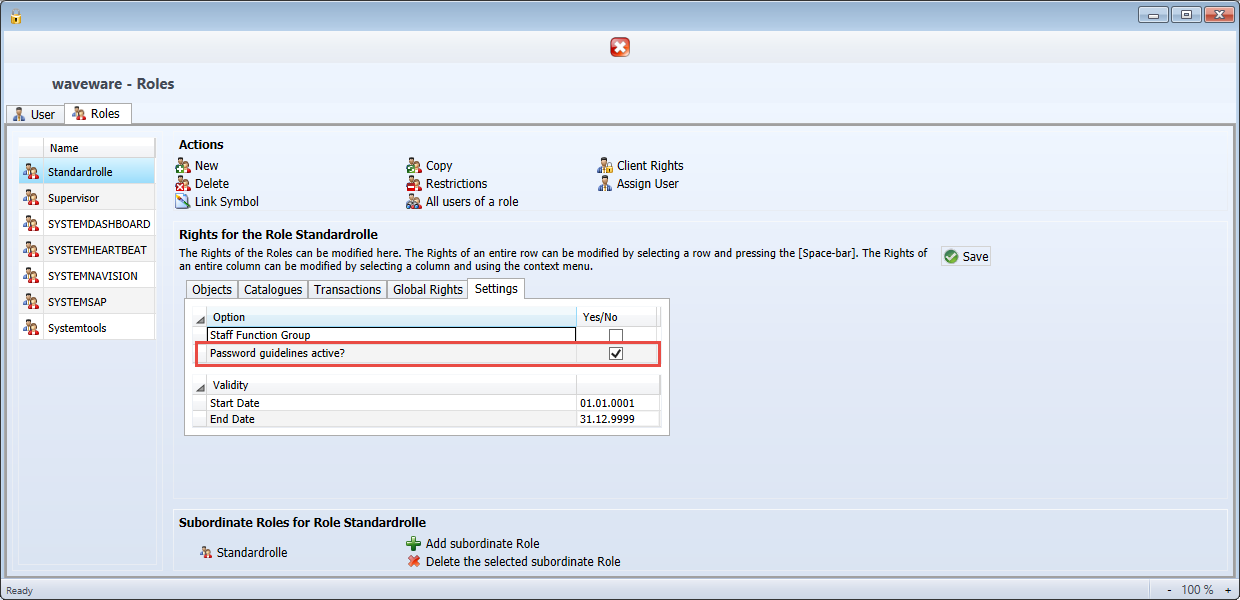Click the Assign User icon
This screenshot has height=600, width=1240.
click(x=605, y=184)
